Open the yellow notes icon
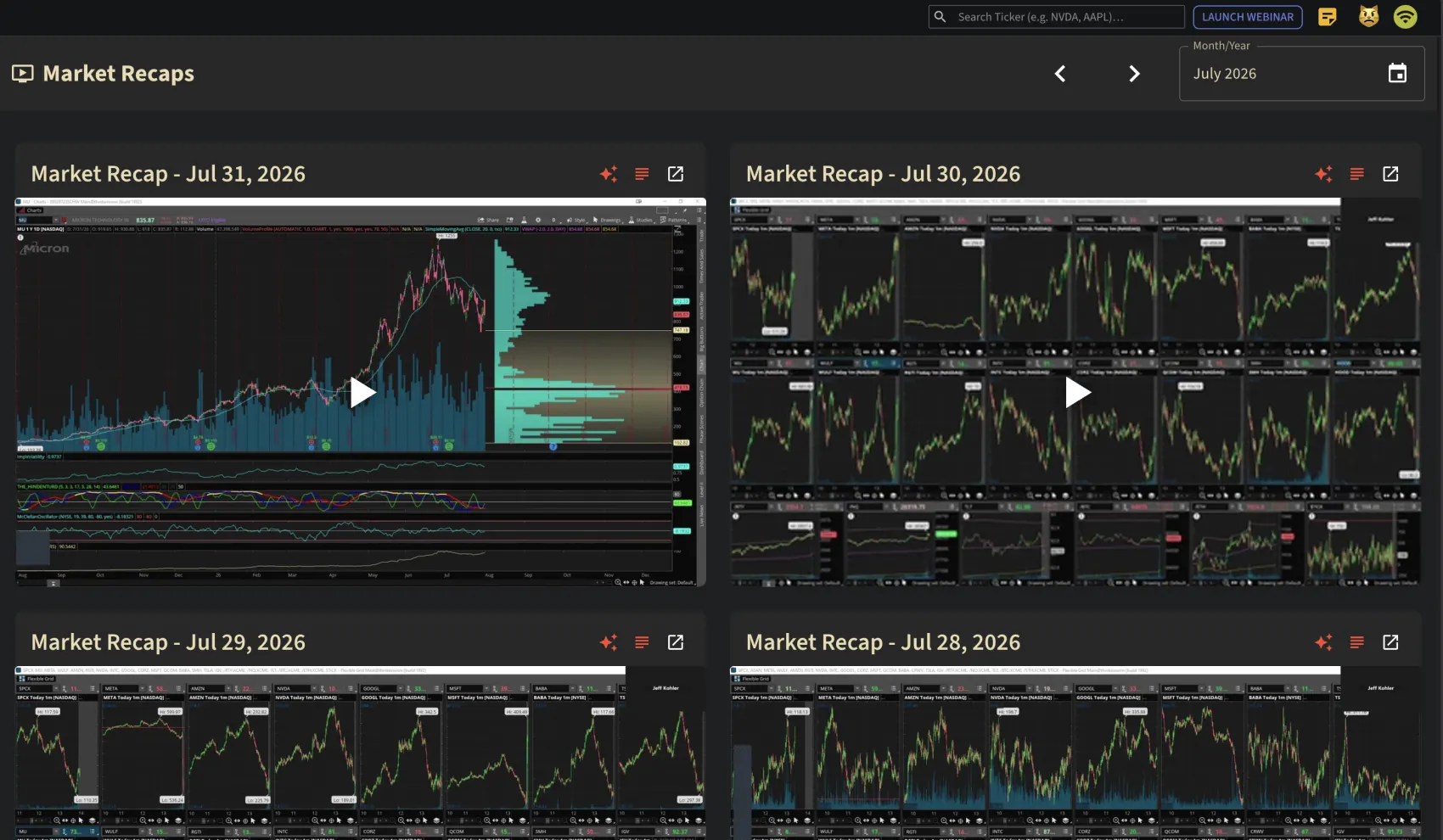This screenshot has width=1443, height=840. click(x=1328, y=17)
